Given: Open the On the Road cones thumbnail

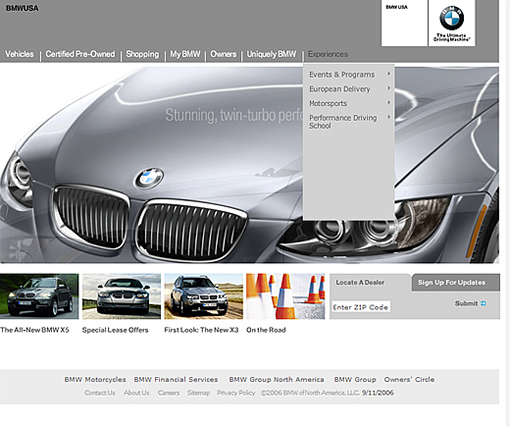Looking at the screenshot, I should (x=285, y=296).
